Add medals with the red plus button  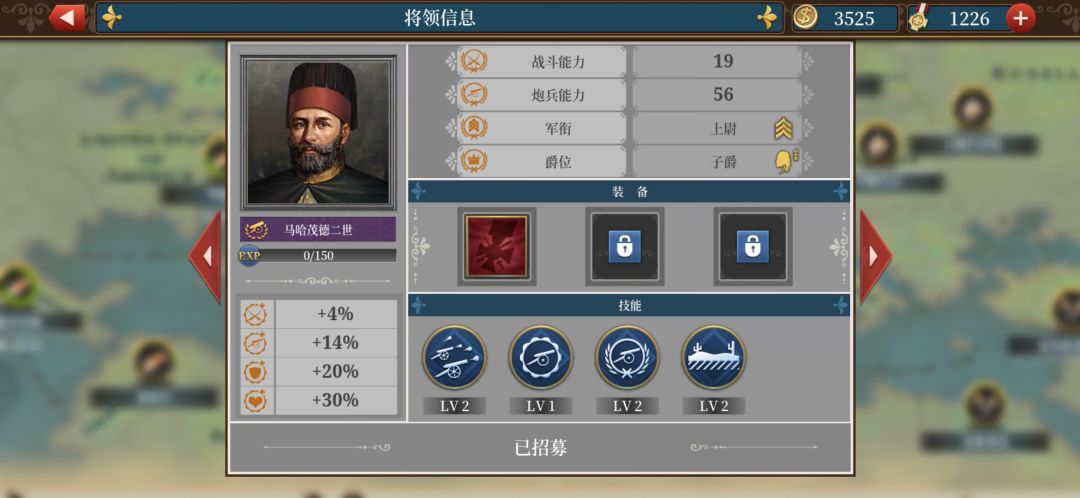click(x=1020, y=19)
